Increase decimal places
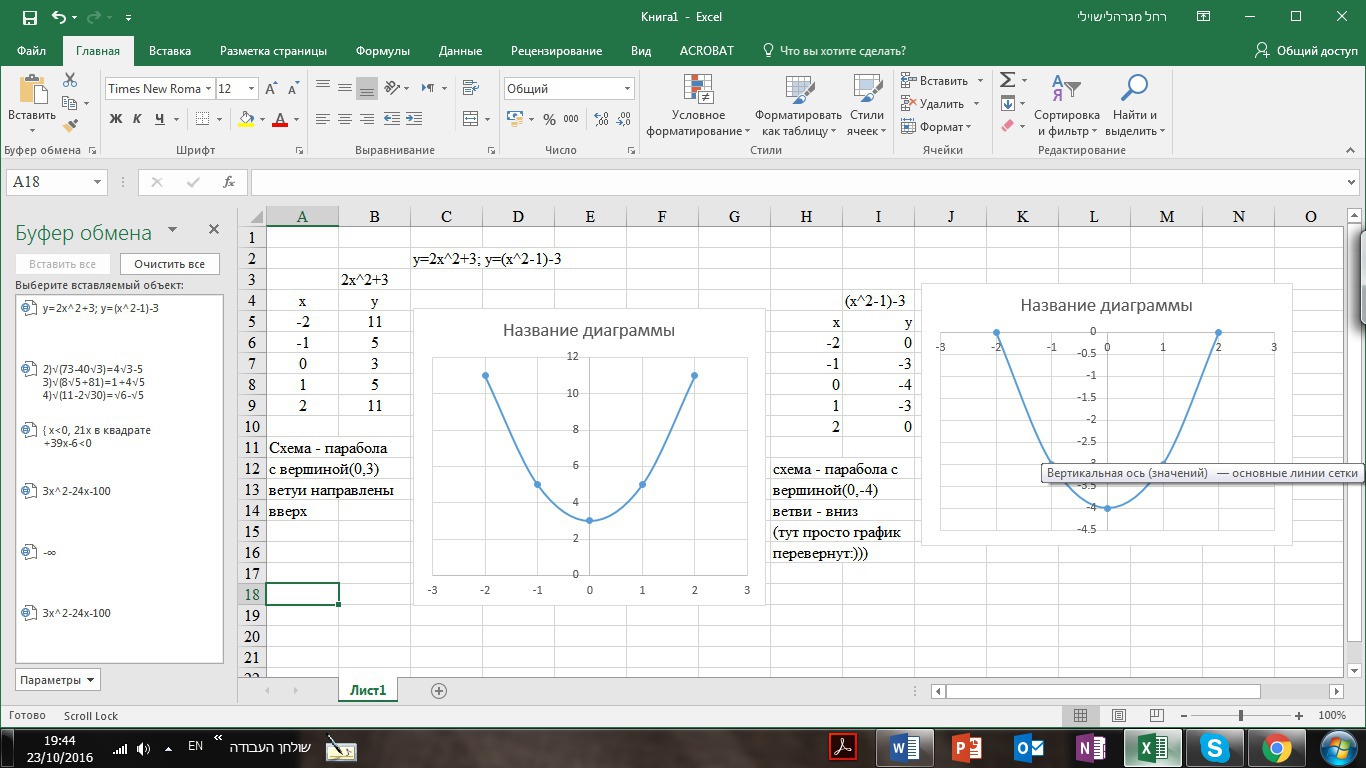Viewport: 1366px width, 768px height. 601,119
